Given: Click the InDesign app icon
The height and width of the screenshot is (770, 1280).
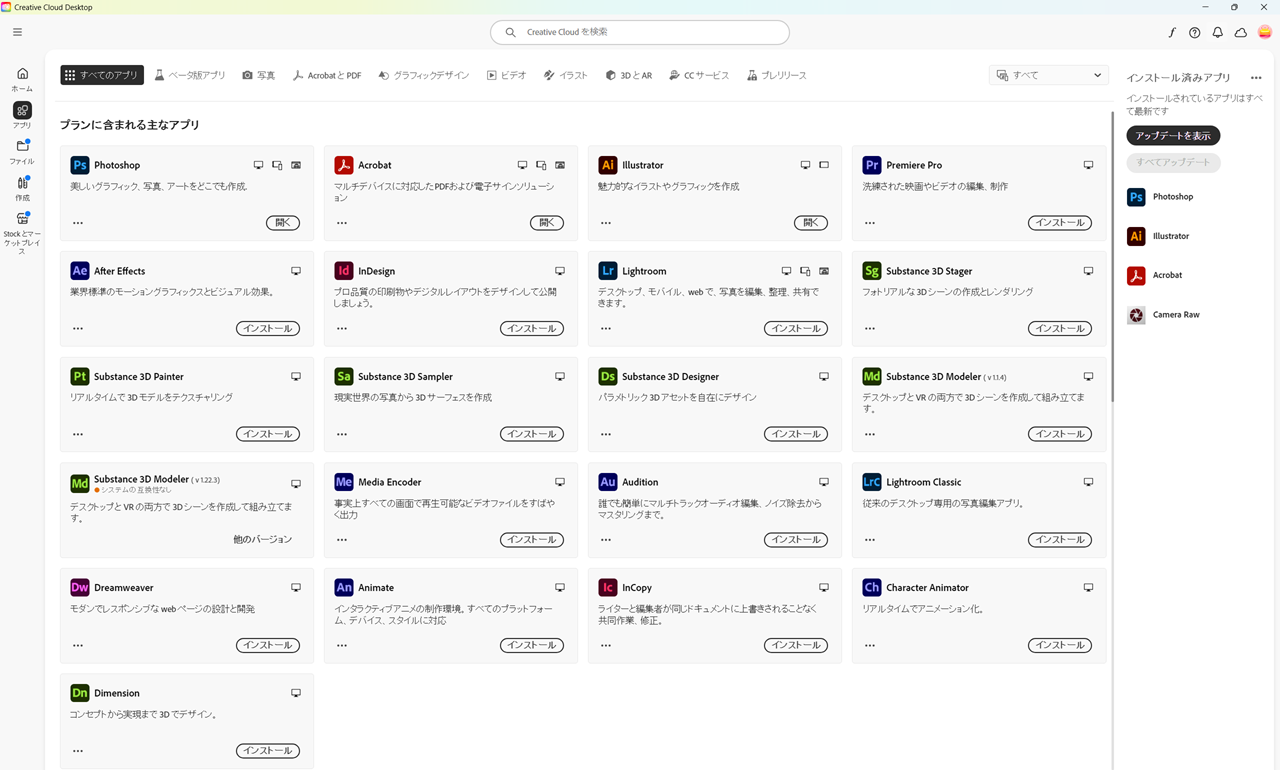Looking at the screenshot, I should coord(344,271).
